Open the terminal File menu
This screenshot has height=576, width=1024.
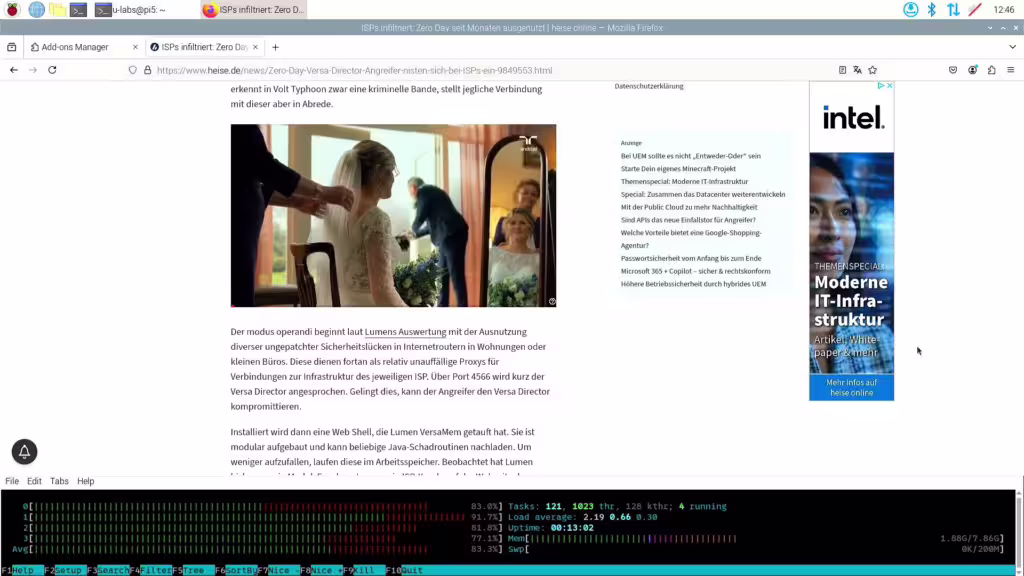pyautogui.click(x=12, y=481)
